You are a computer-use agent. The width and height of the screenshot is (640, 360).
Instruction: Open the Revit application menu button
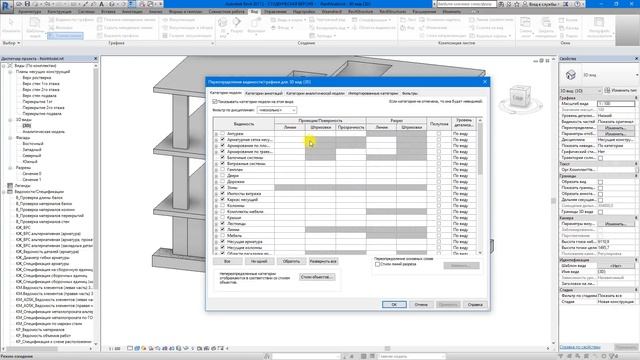coord(6,6)
